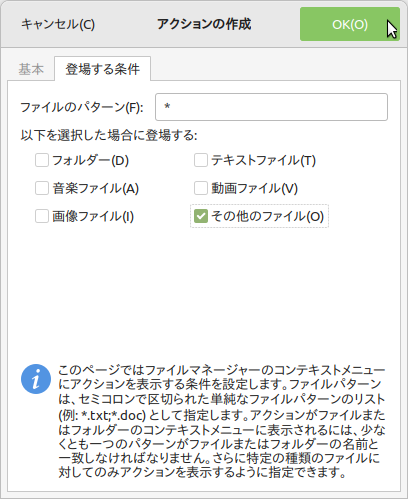This screenshot has height=499, width=408.
Task: Click the help description paragraph text
Action: pyautogui.click(x=222, y=421)
